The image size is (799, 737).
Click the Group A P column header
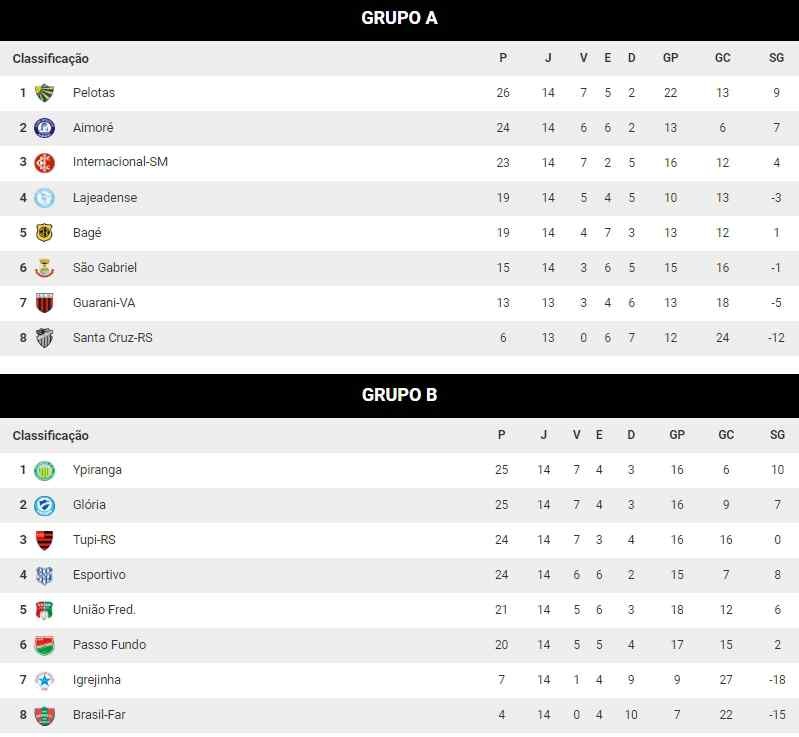(x=503, y=58)
